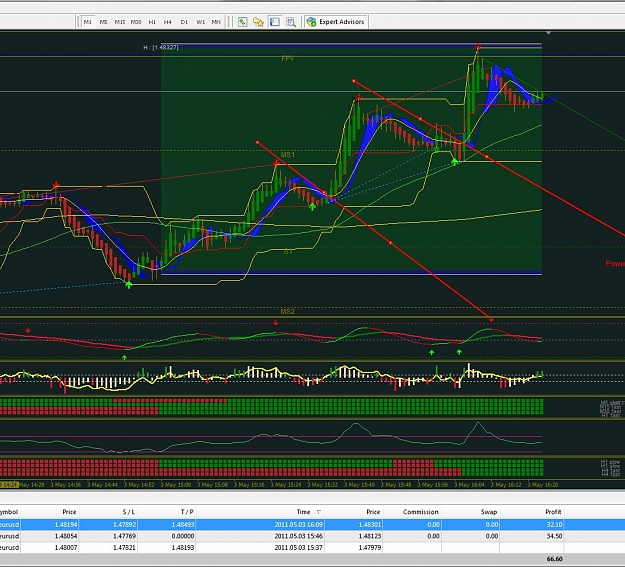625x567 pixels.
Task: Click stop loss value 1.47769
Action: click(124, 536)
